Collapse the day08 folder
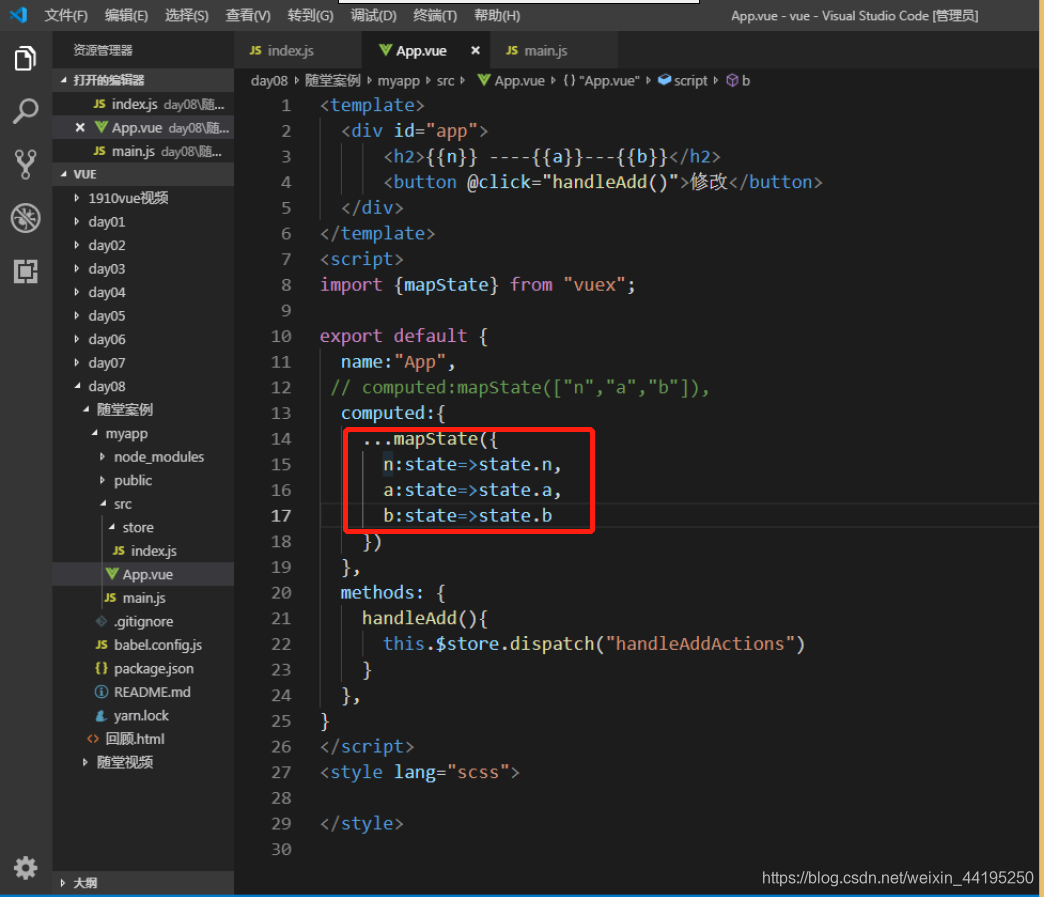This screenshot has width=1044, height=897. tap(143, 386)
